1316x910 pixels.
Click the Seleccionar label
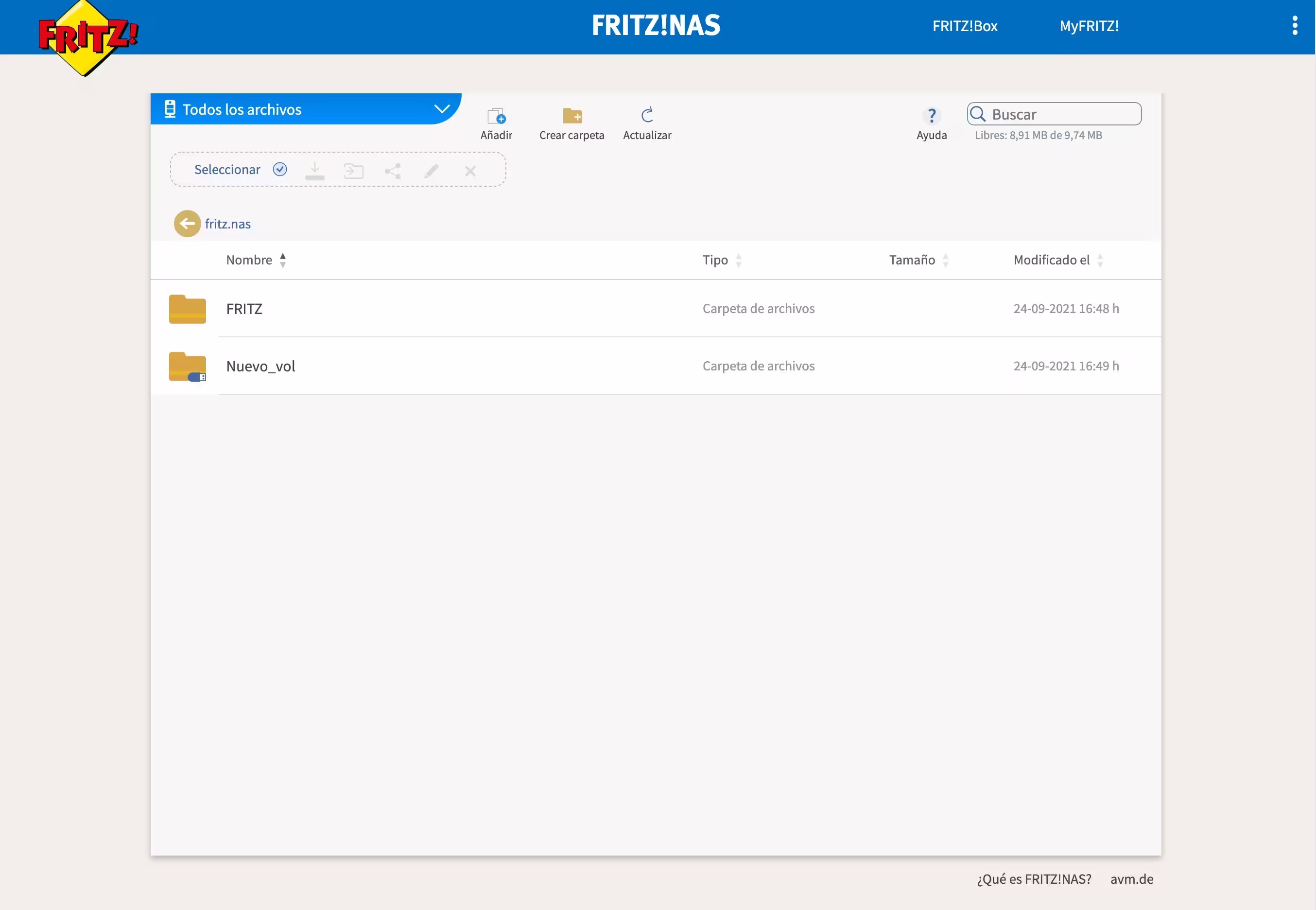tap(227, 169)
